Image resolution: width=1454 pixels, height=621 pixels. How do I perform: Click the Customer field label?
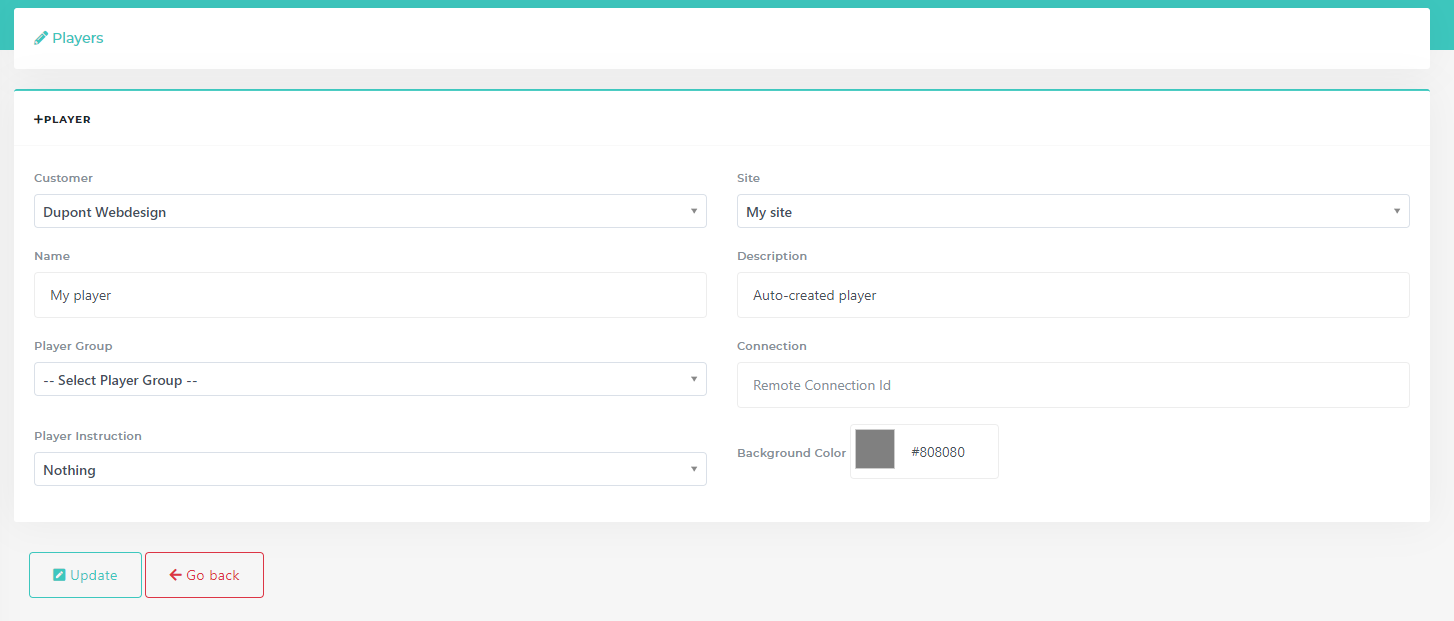63,178
